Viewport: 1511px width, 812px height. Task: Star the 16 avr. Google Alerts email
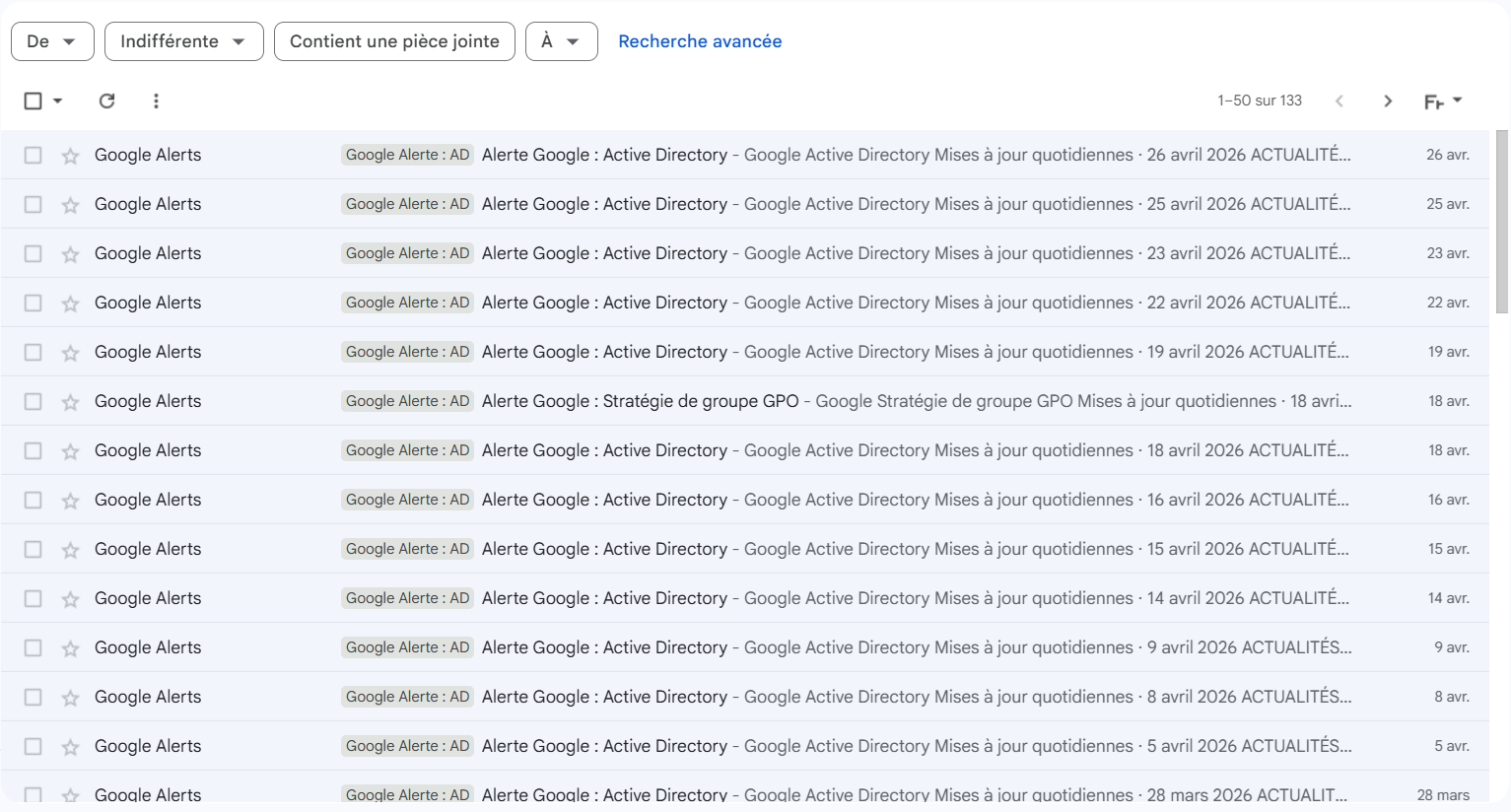70,501
